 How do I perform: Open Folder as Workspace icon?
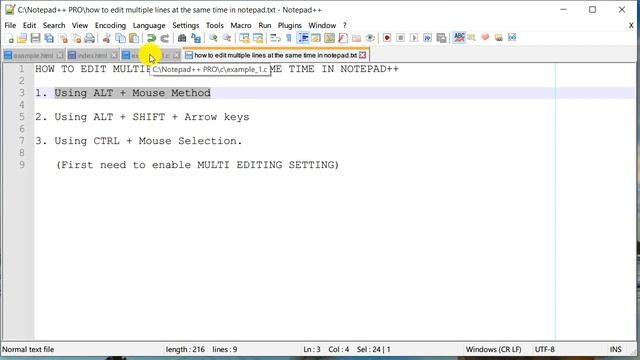tap(356, 38)
